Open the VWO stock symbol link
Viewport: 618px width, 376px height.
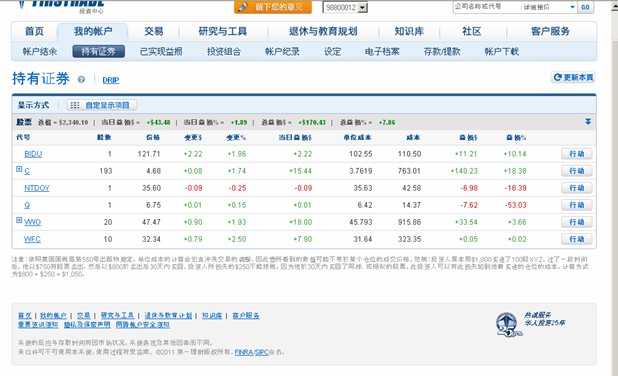[32, 222]
